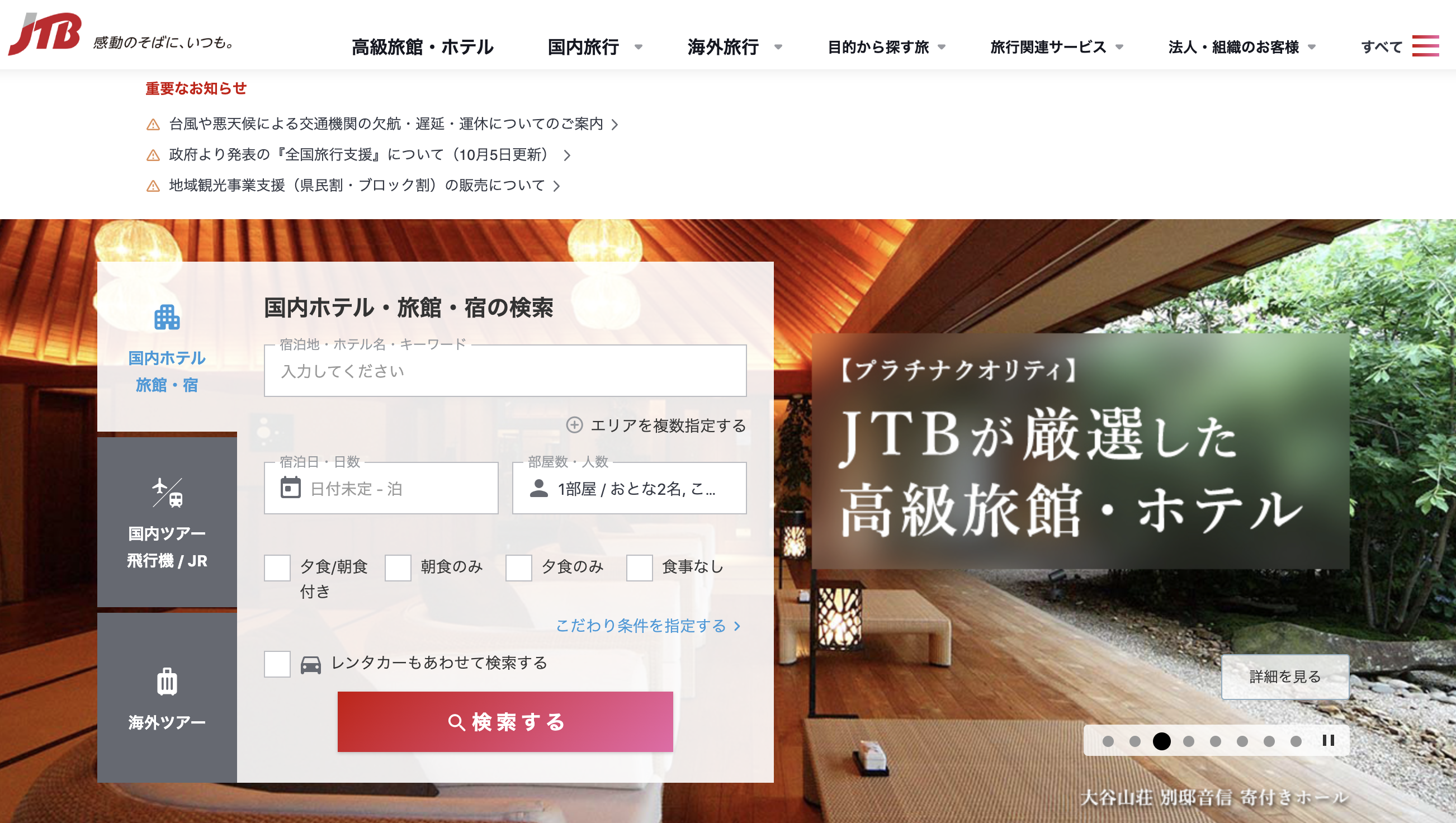Click the warning icon beside the typhoon notice
The image size is (1456, 823).
(x=153, y=124)
